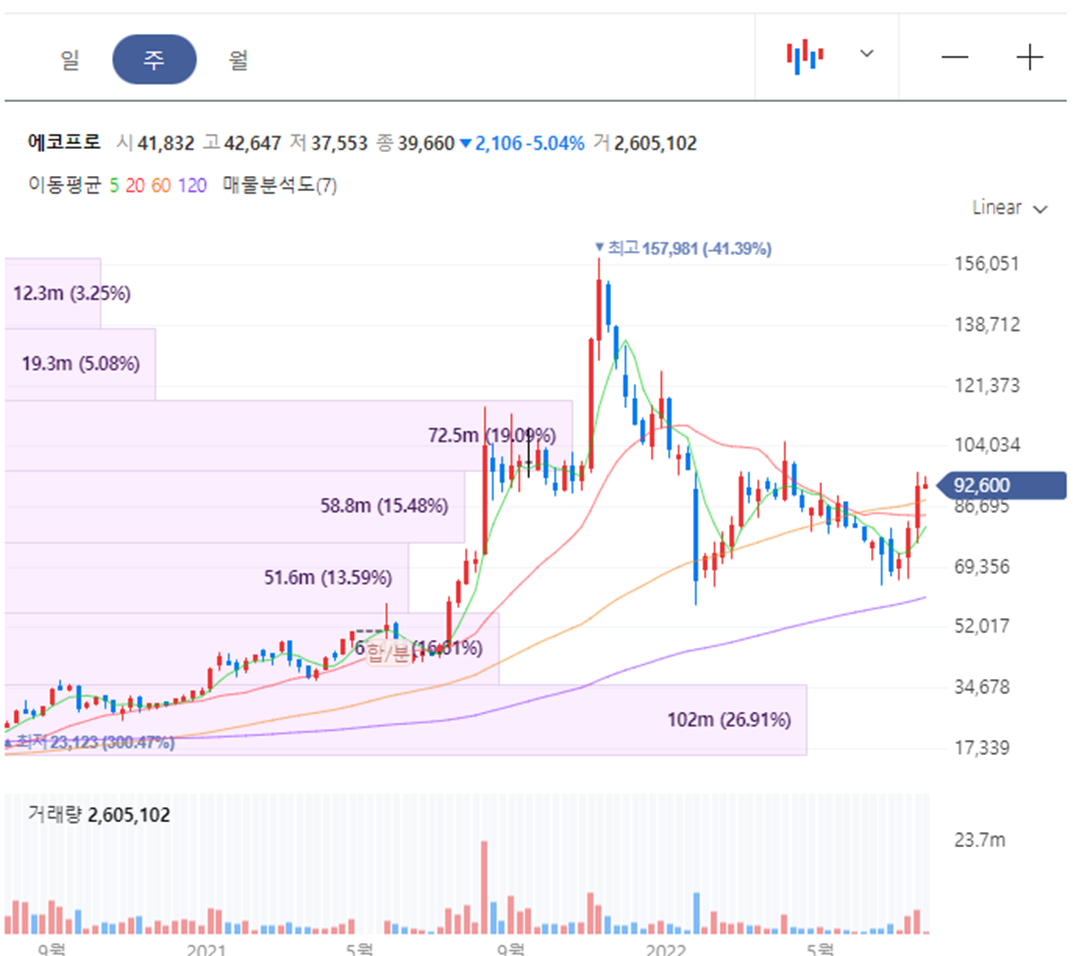Click the 합/분 event badge on chart
Screen dimensions: 1073x956
point(388,652)
